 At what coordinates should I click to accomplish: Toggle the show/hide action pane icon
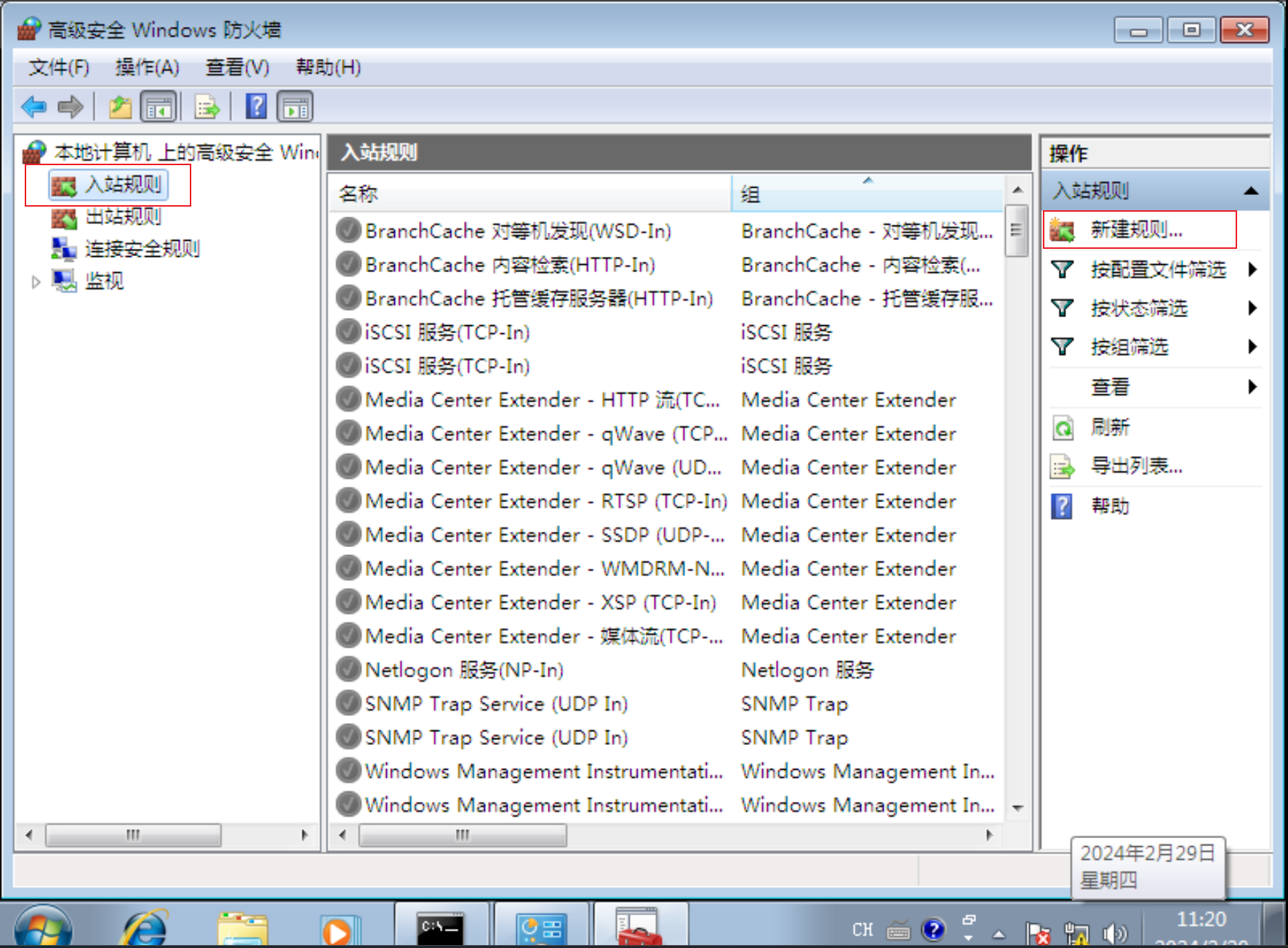tap(295, 107)
